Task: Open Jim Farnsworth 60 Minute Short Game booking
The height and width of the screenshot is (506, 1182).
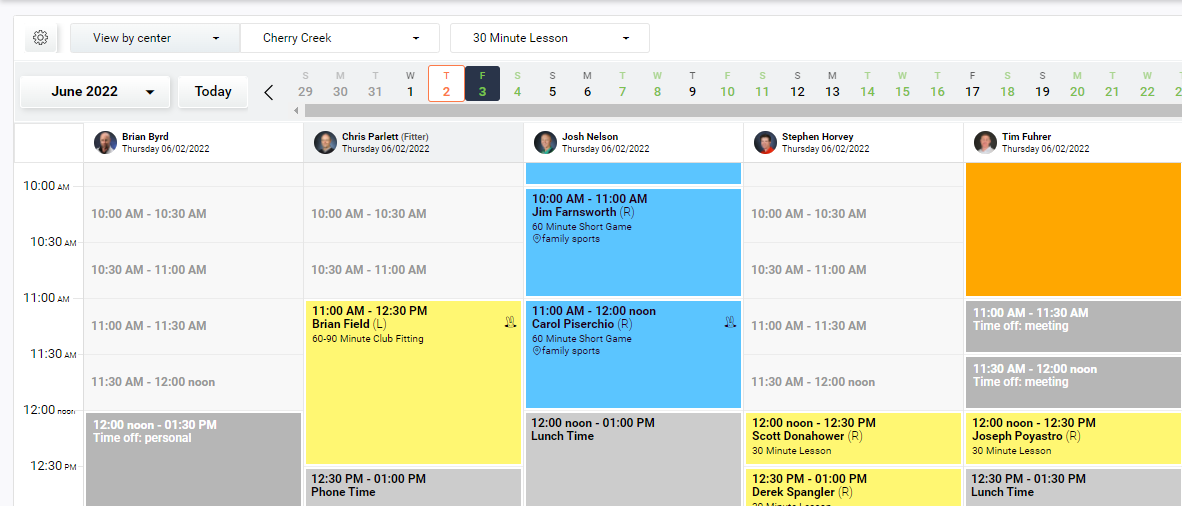Action: (x=633, y=242)
